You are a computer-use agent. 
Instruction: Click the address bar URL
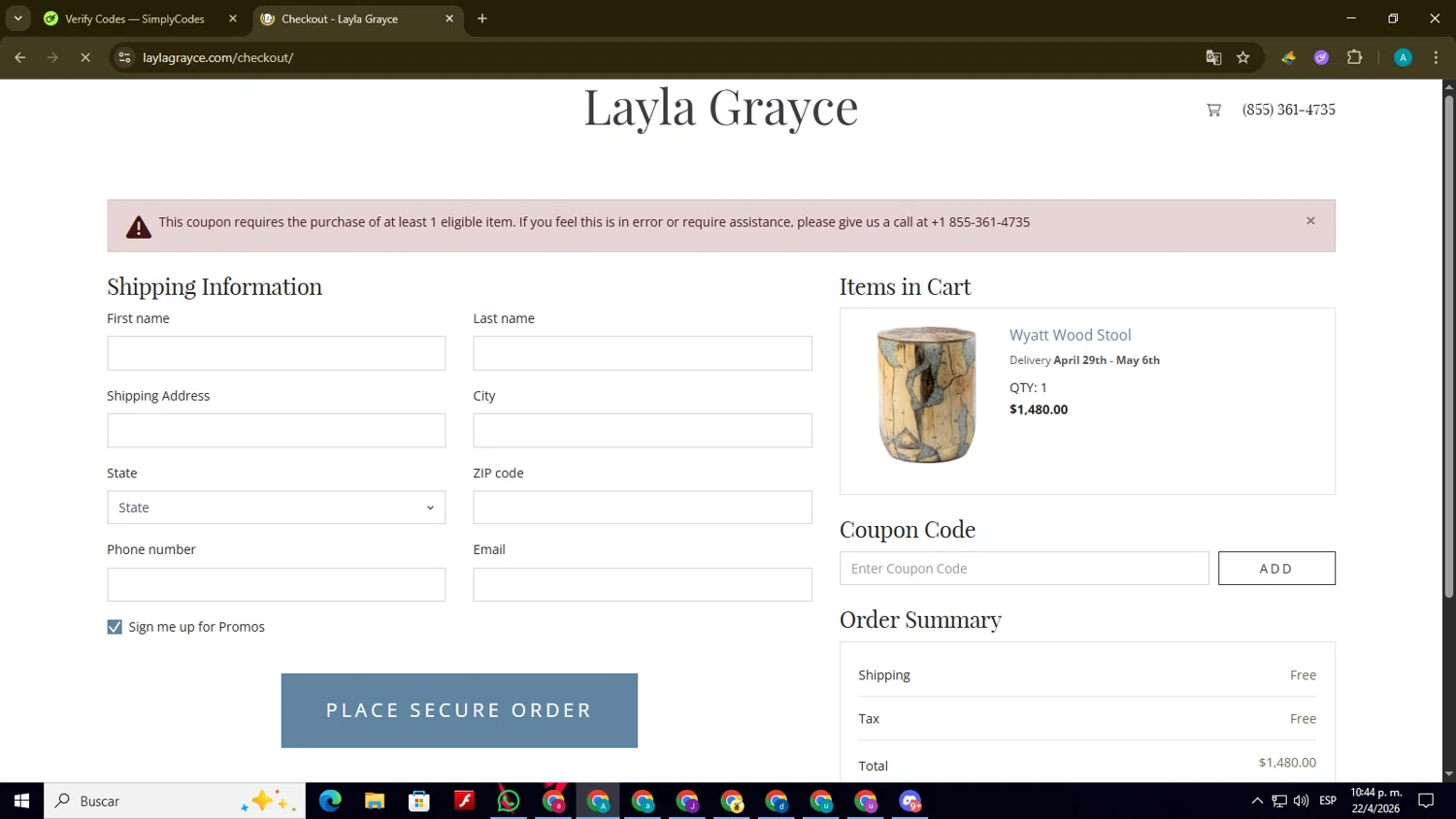tap(217, 57)
